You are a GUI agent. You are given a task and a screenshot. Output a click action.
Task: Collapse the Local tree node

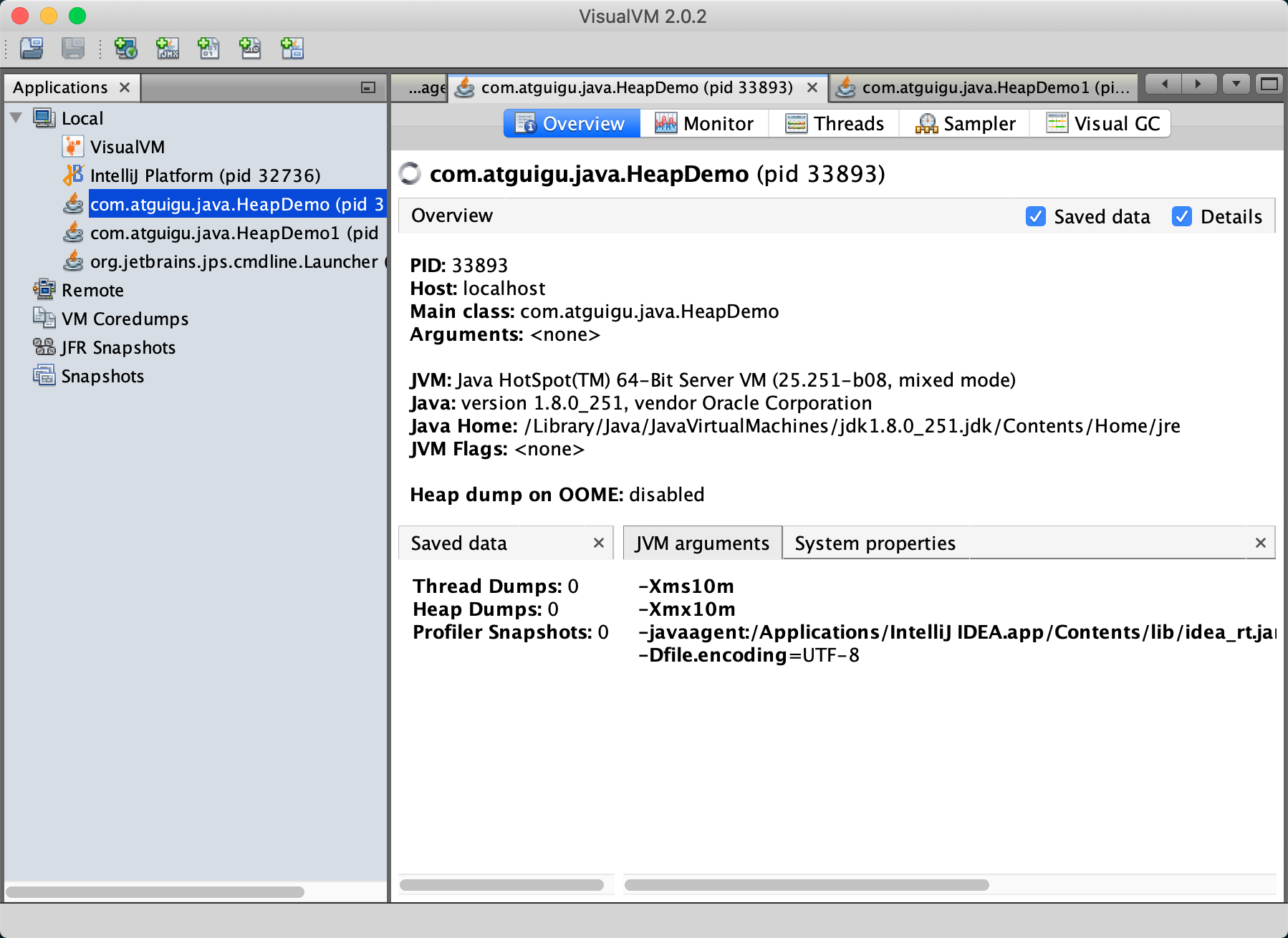(16, 118)
